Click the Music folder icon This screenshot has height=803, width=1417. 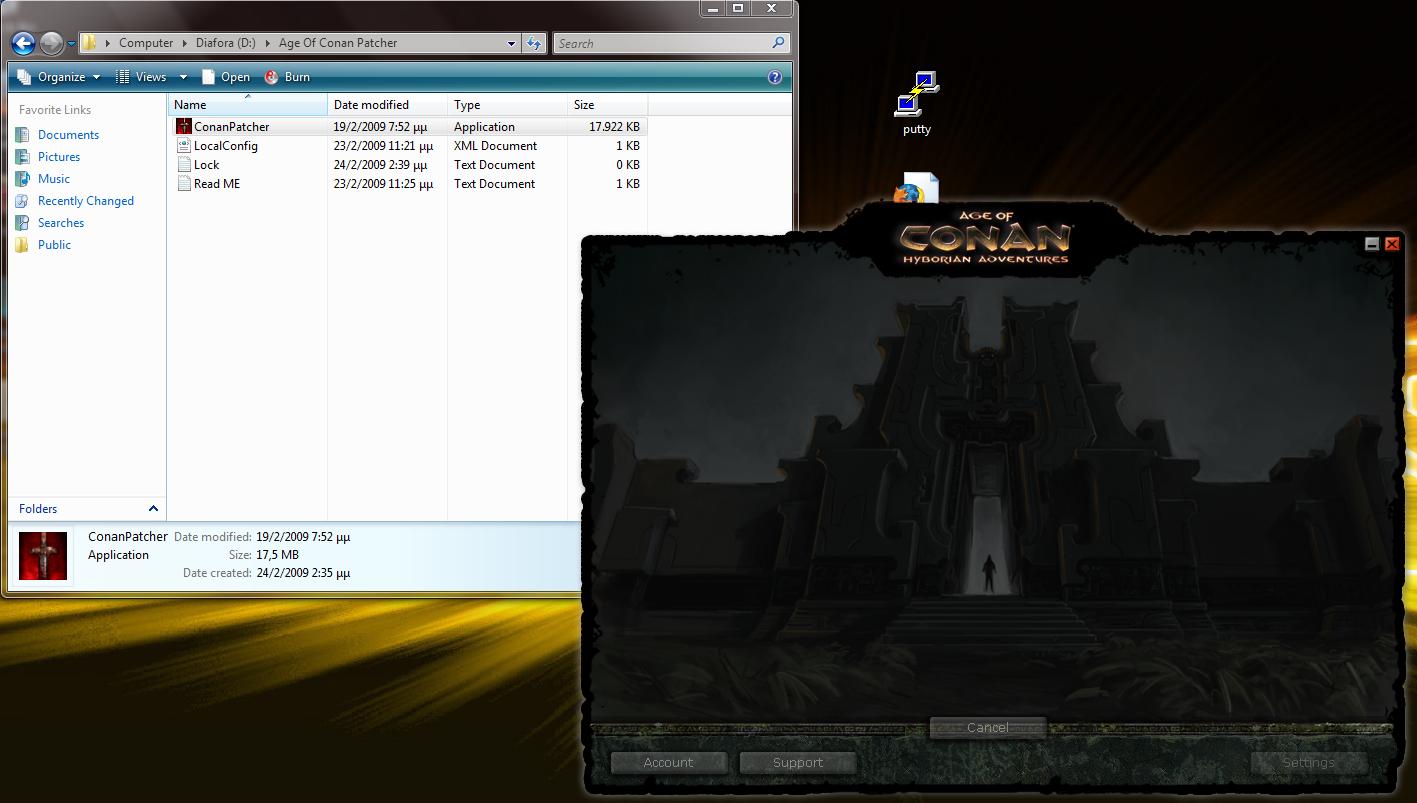23,179
